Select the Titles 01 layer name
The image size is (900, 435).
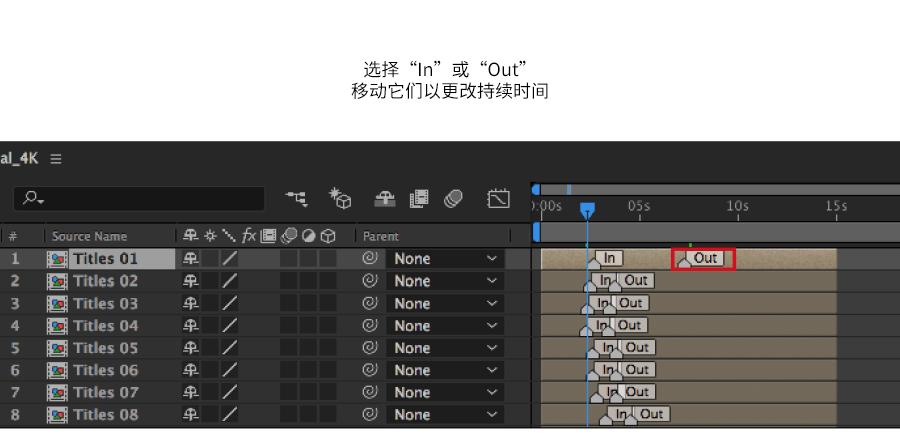(x=105, y=259)
